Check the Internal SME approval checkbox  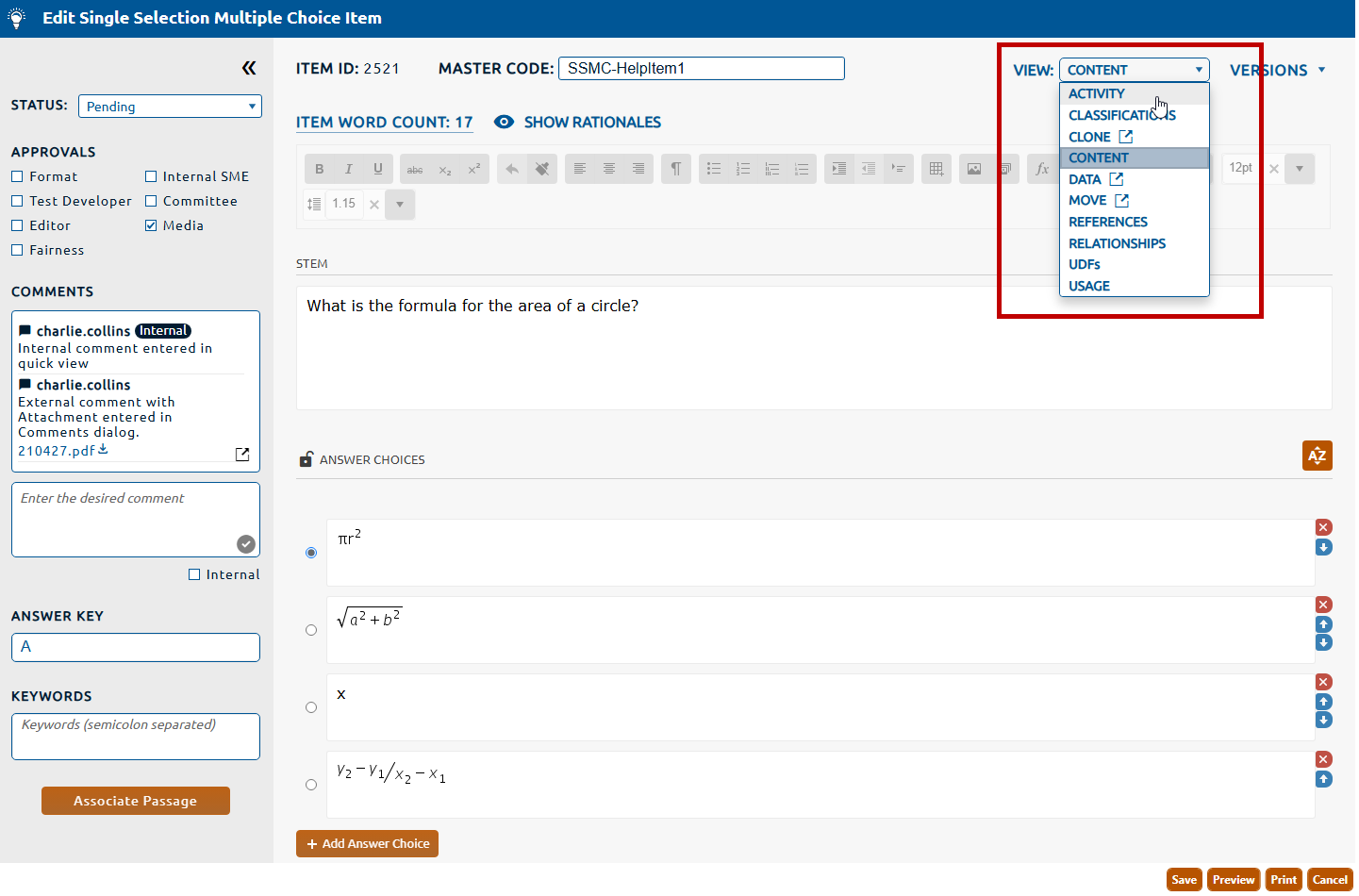(151, 176)
